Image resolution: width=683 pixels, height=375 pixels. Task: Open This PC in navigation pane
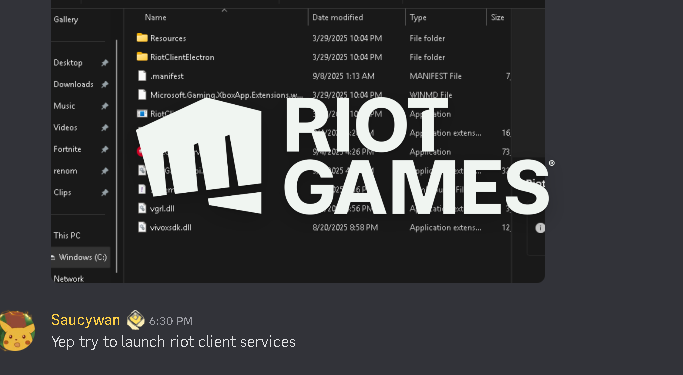click(67, 235)
